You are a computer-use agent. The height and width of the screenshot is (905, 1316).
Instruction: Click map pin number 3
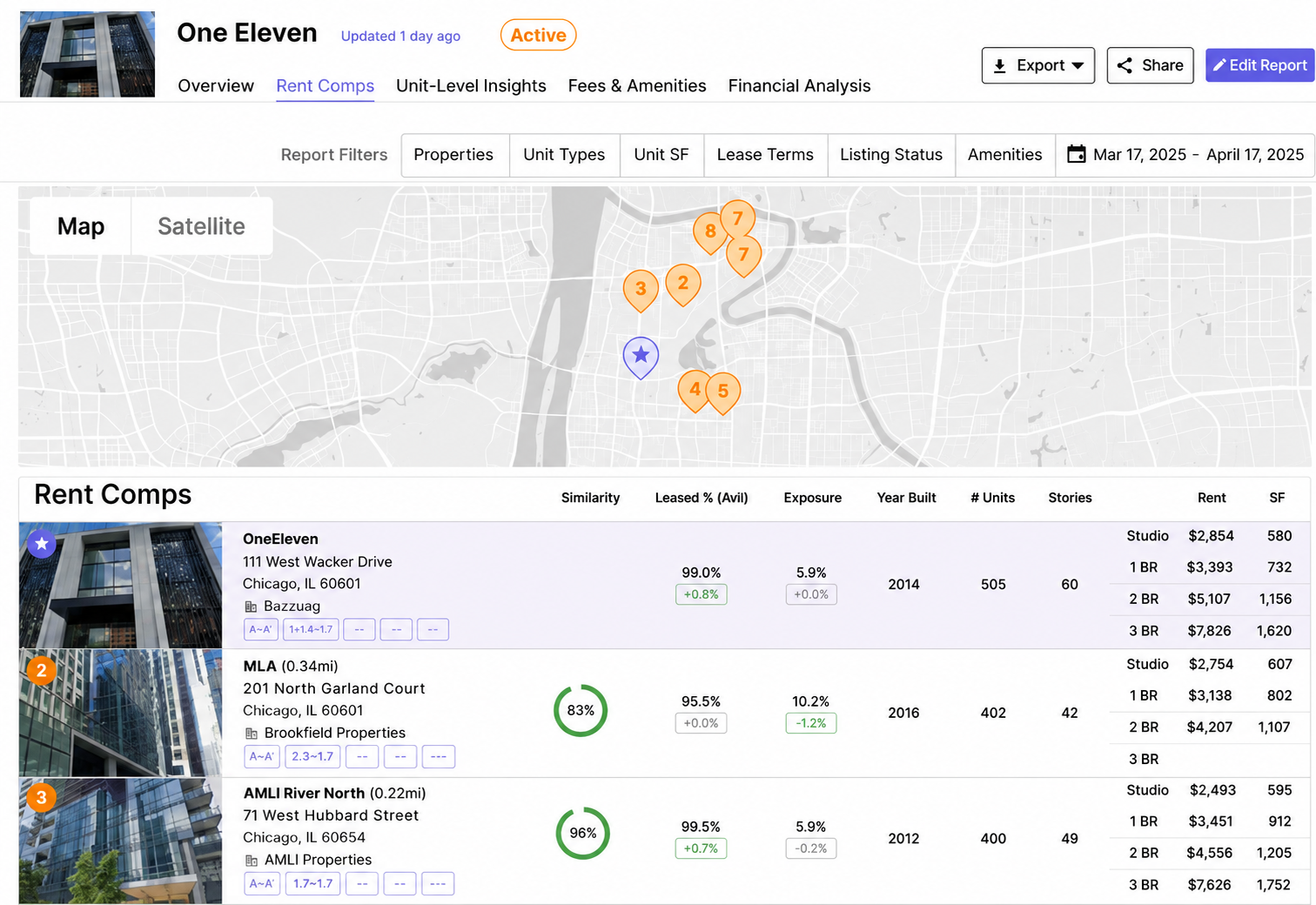click(x=641, y=291)
